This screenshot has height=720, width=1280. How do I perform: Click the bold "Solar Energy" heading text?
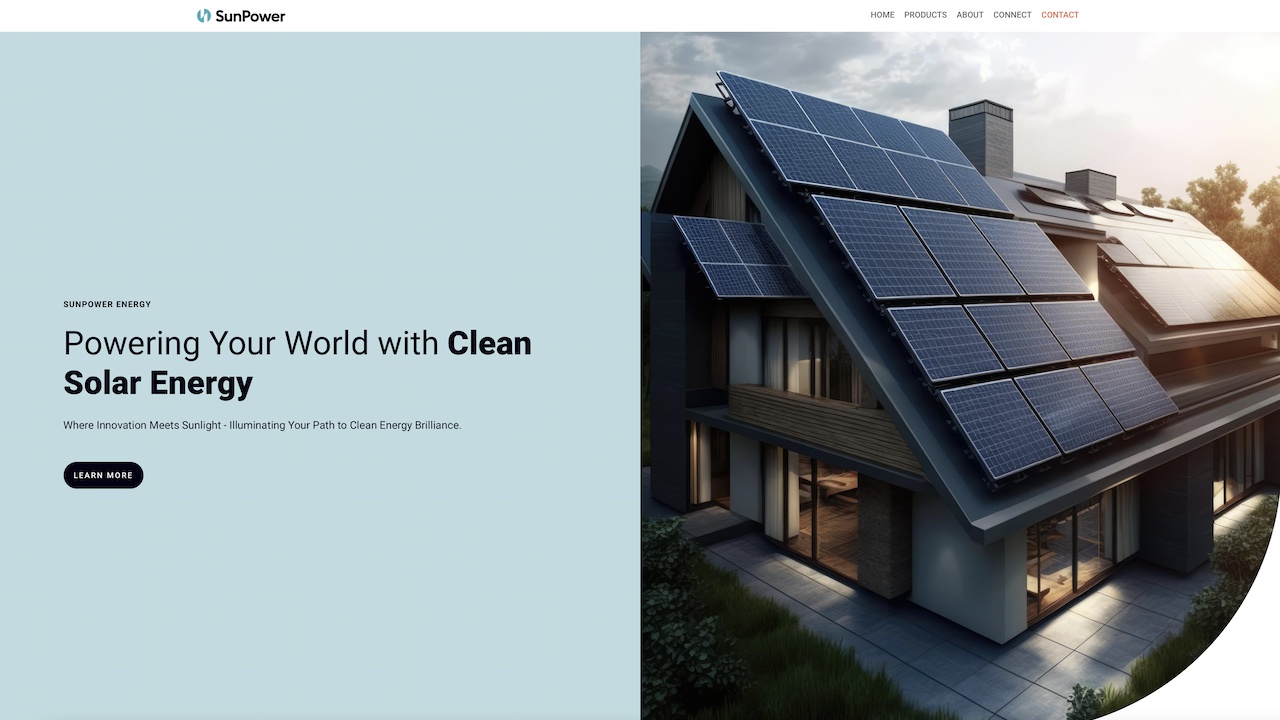[158, 383]
